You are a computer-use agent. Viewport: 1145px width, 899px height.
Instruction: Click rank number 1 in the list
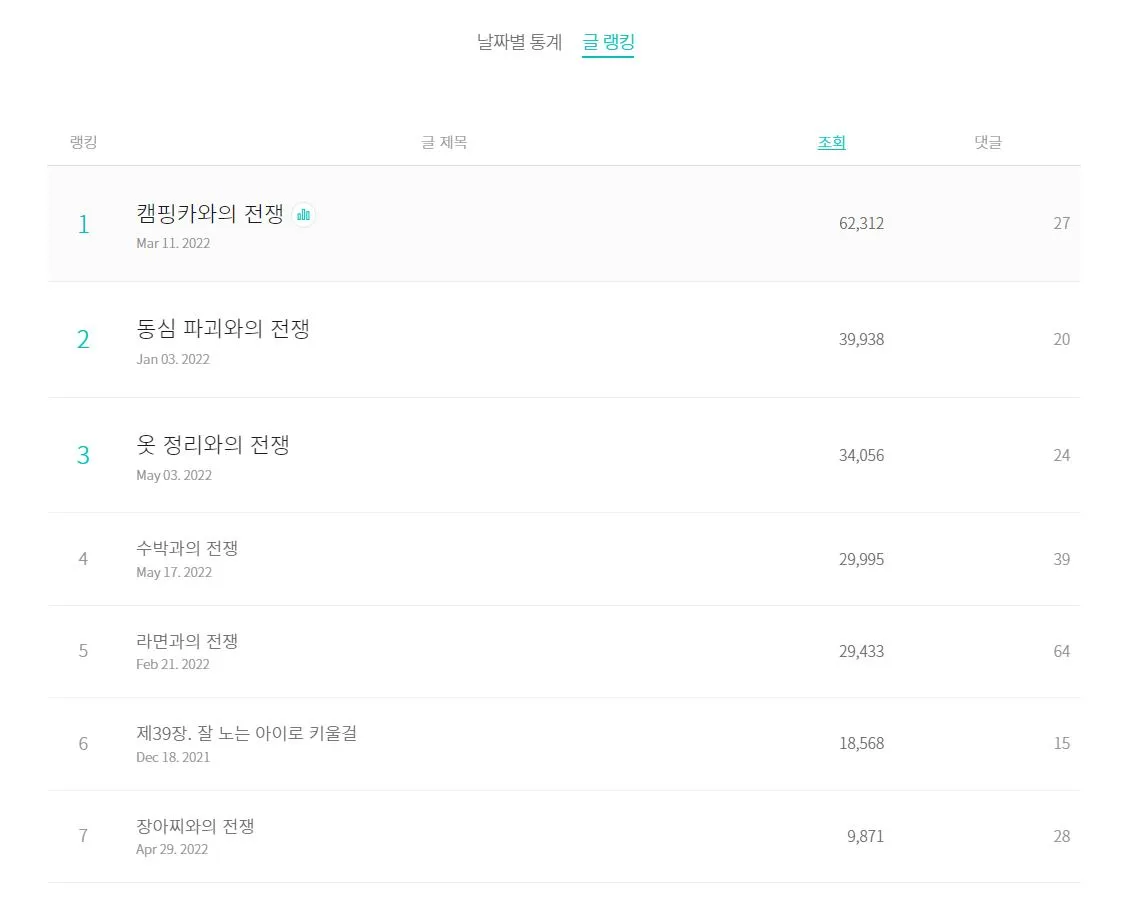(83, 224)
